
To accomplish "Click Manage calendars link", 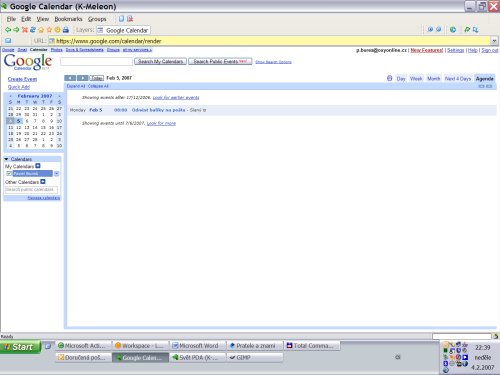I will click(x=44, y=198).
